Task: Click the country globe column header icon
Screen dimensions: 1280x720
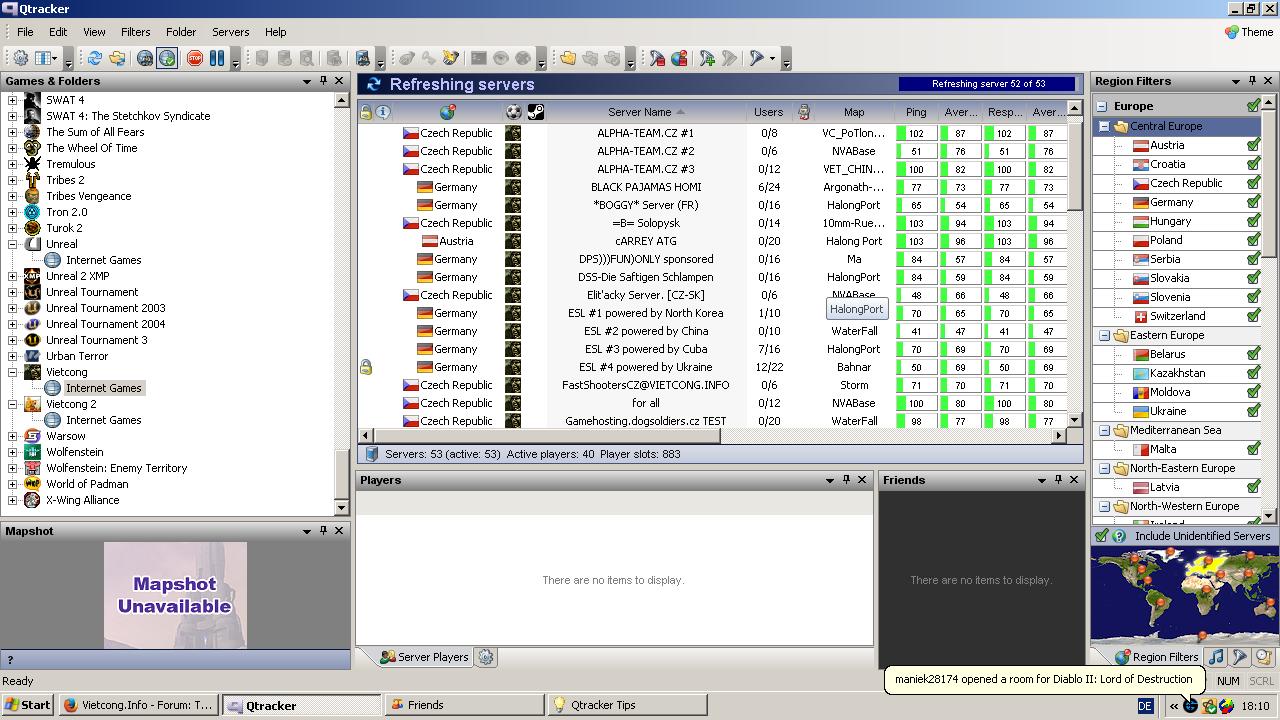Action: [x=448, y=112]
